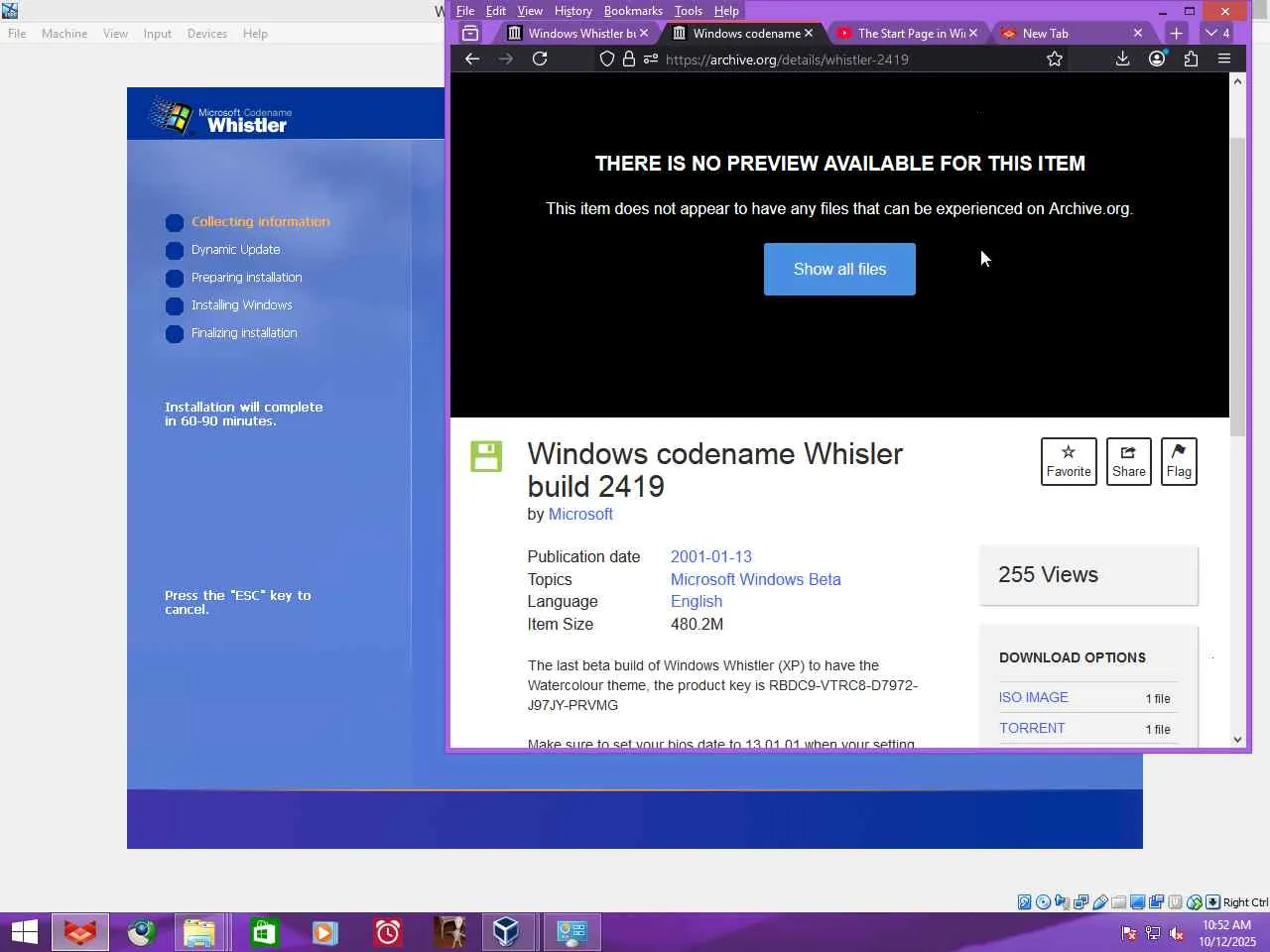
Task: Show site security padlock info
Action: [628, 59]
